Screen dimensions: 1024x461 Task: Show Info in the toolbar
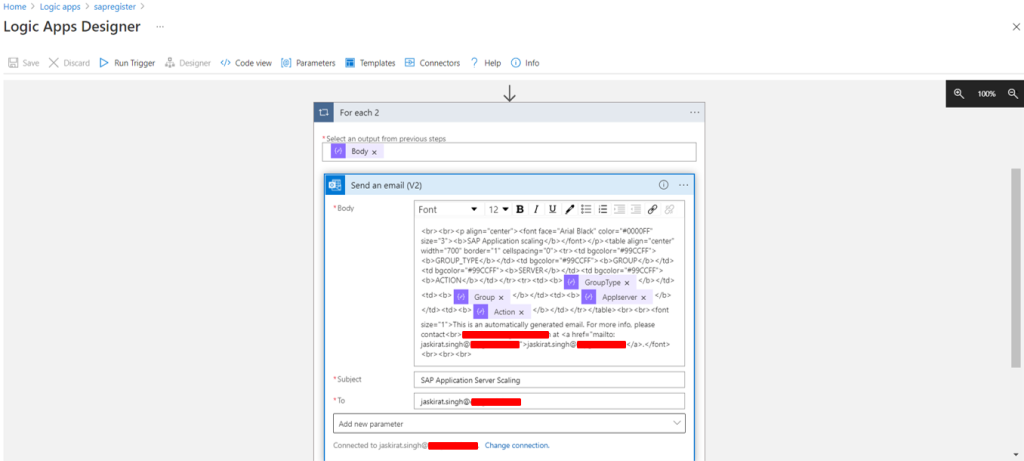525,63
